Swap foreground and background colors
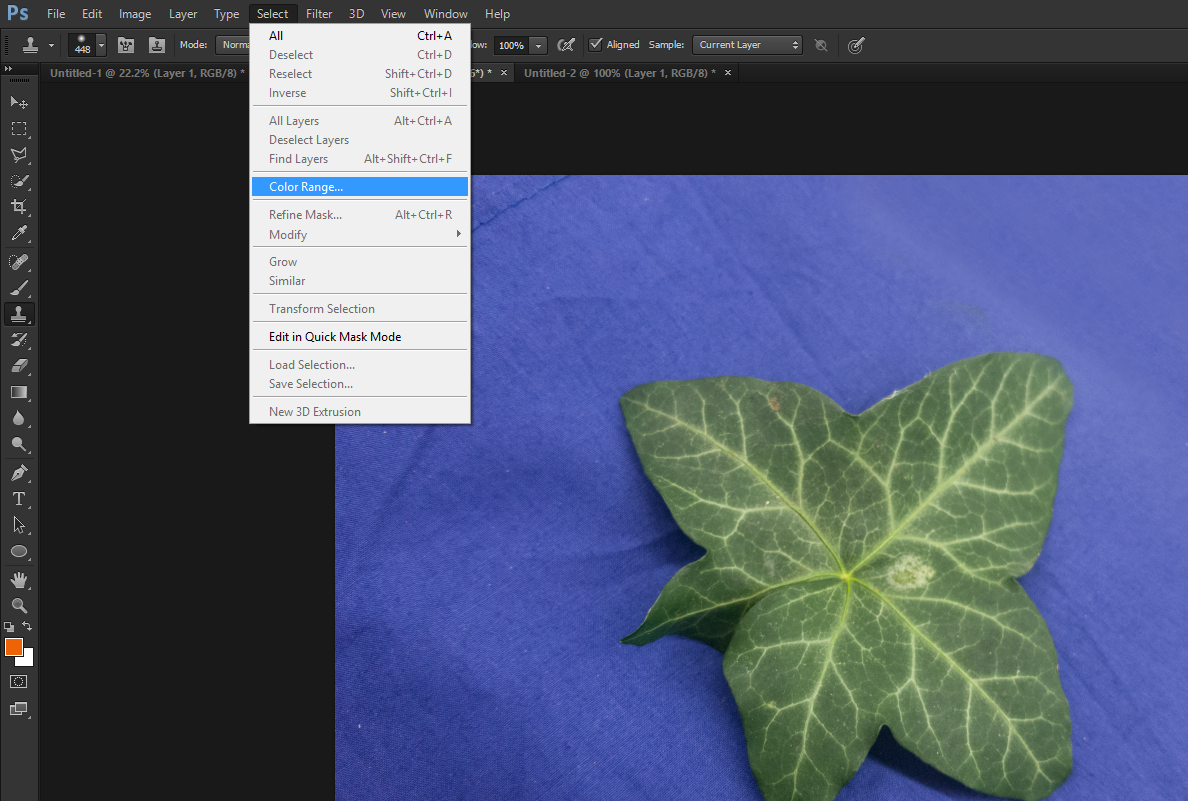 pyautogui.click(x=28, y=626)
